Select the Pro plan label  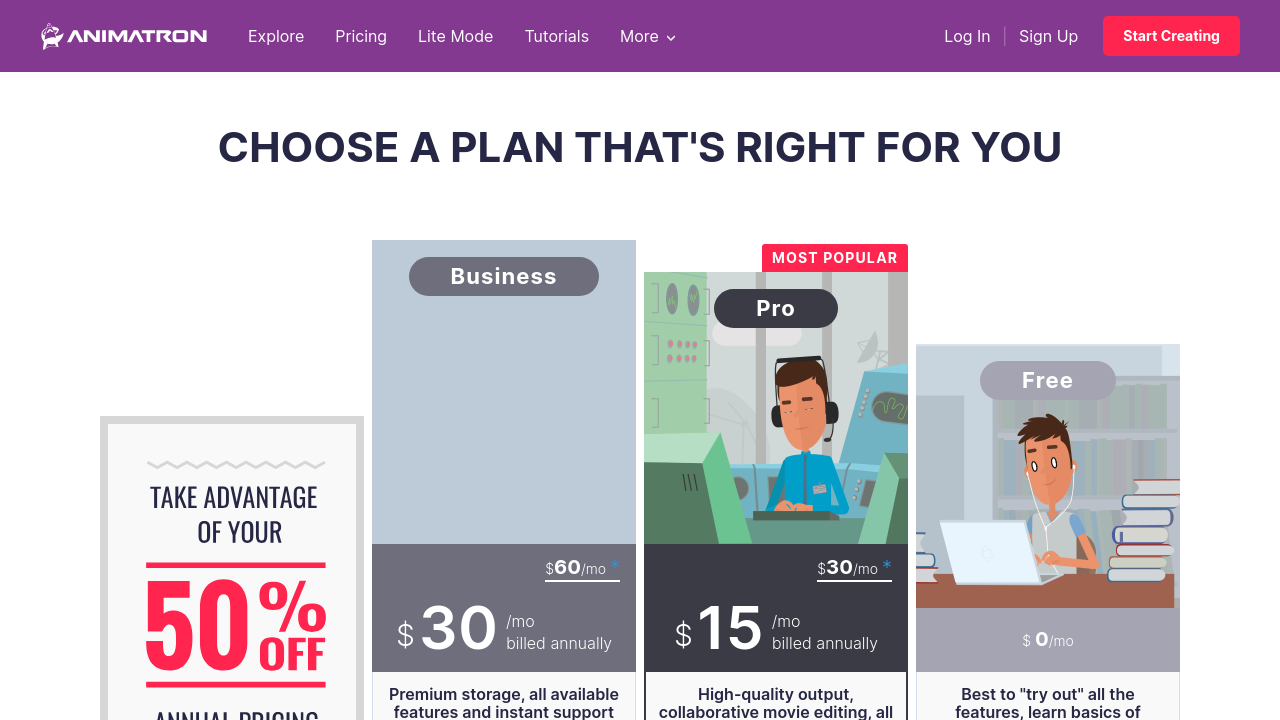(x=776, y=308)
